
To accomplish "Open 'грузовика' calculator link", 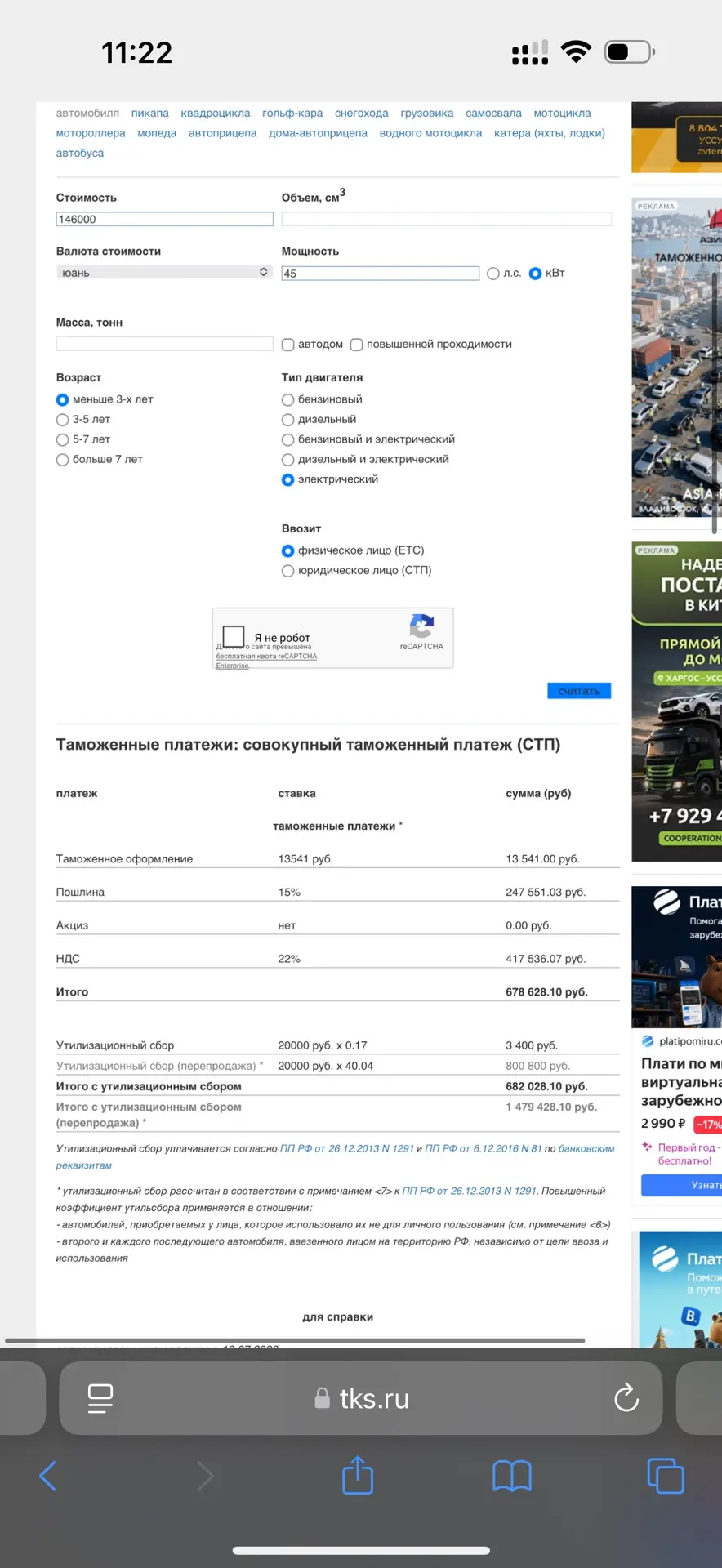I will click(x=427, y=113).
